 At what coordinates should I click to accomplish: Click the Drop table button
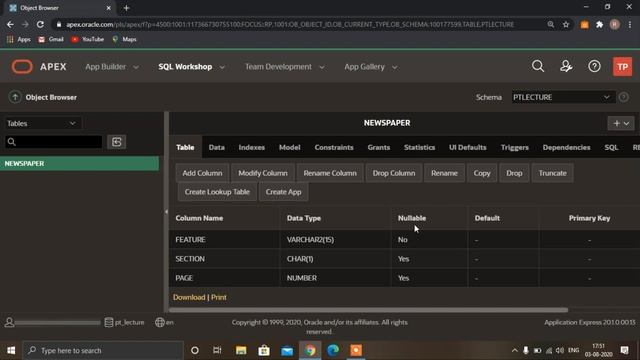click(x=514, y=173)
